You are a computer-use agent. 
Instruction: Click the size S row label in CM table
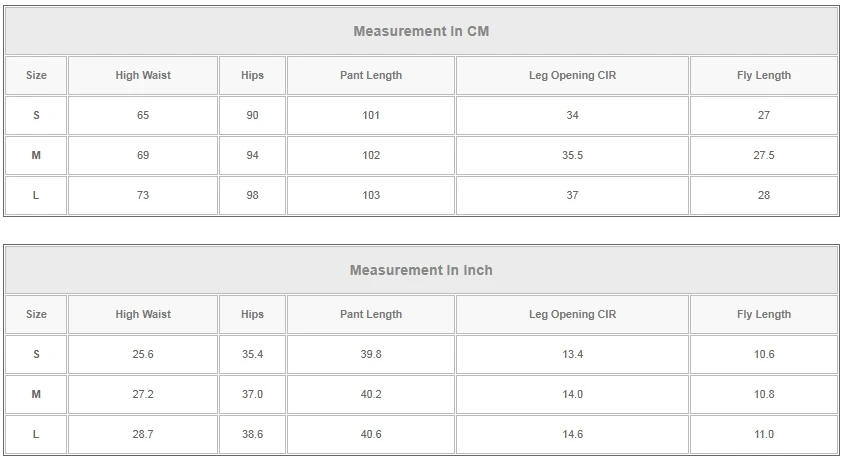click(36, 116)
